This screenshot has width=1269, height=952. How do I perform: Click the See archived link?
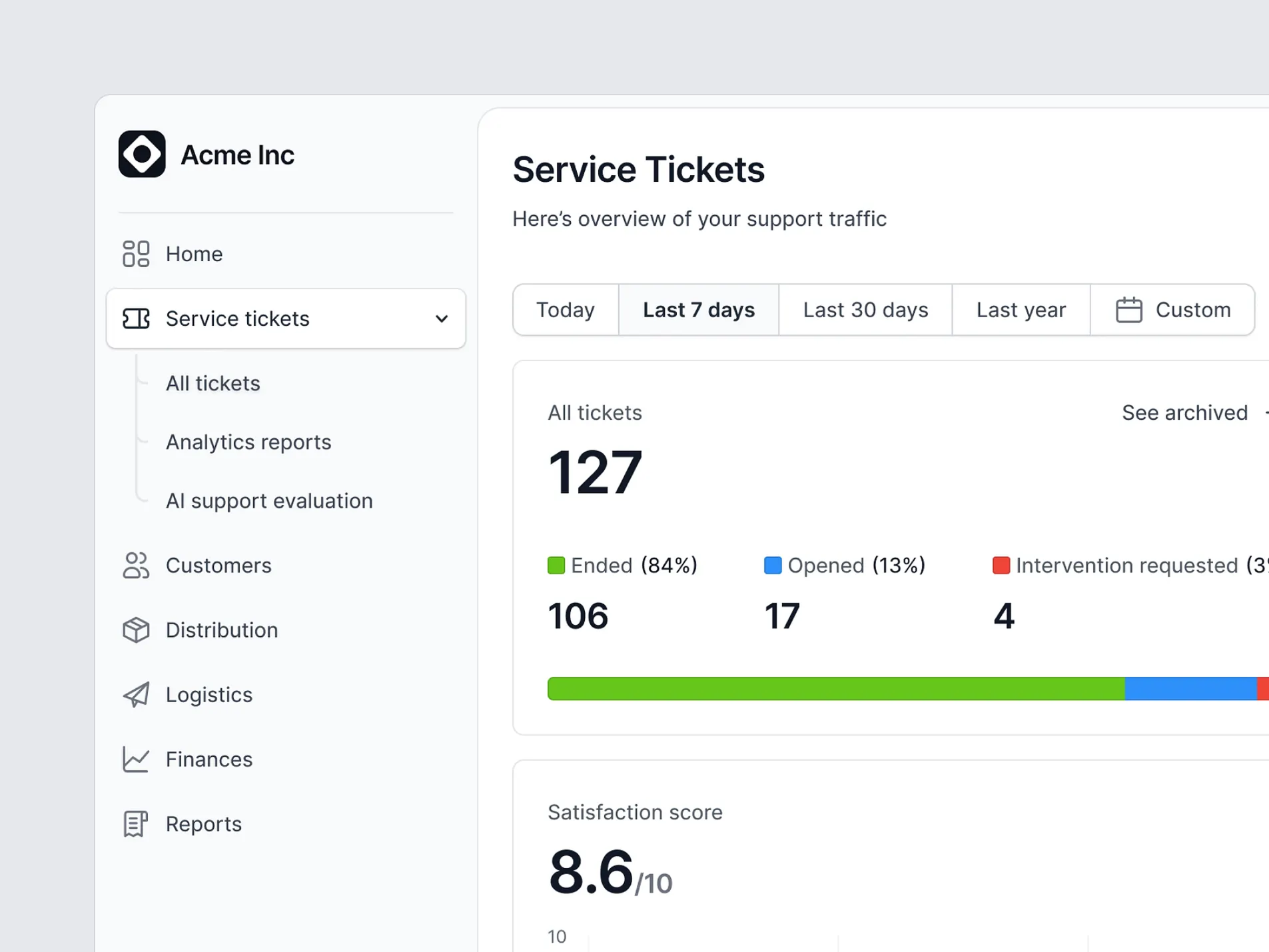click(x=1184, y=412)
